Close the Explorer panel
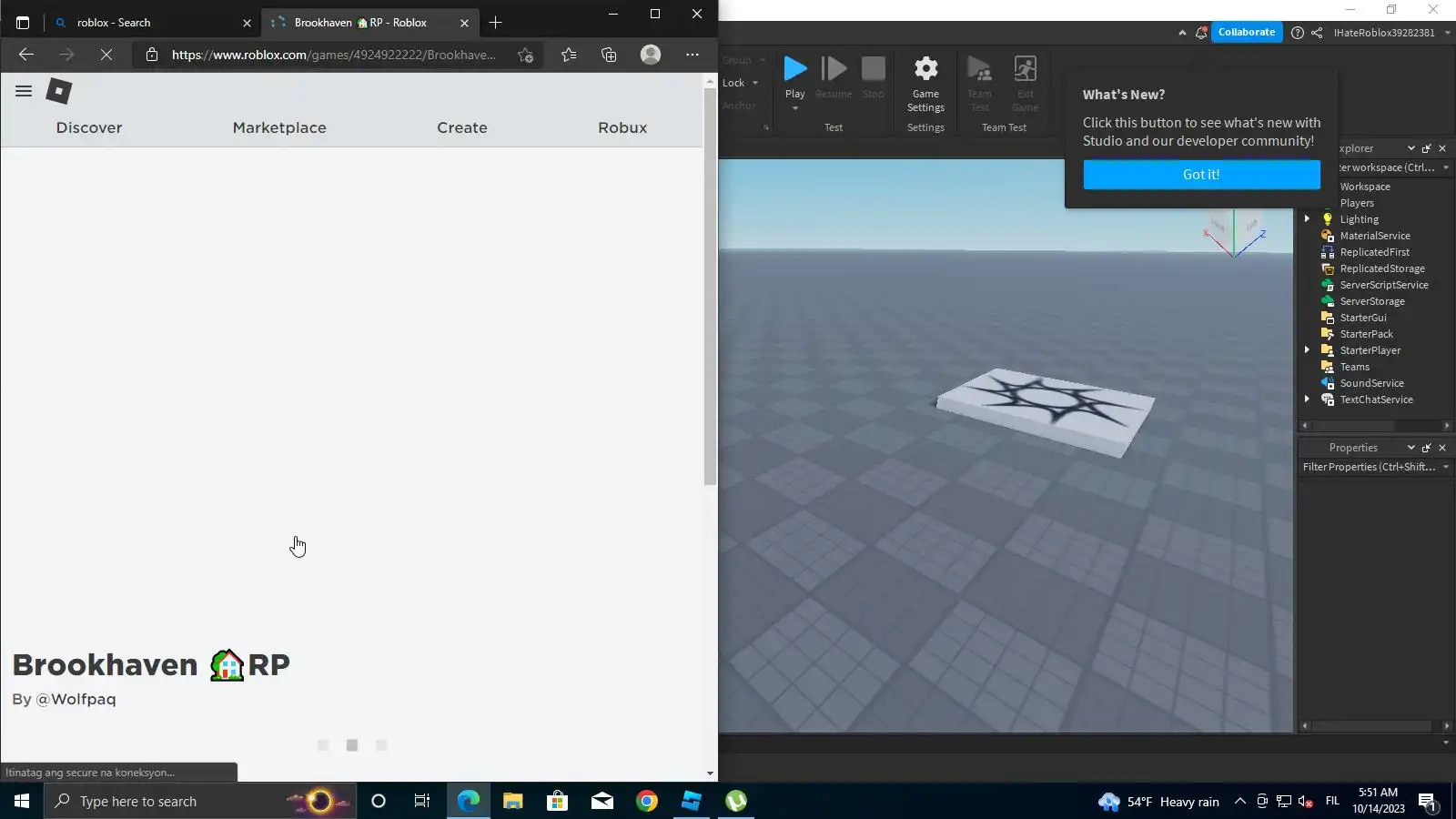1456x819 pixels. [x=1442, y=148]
